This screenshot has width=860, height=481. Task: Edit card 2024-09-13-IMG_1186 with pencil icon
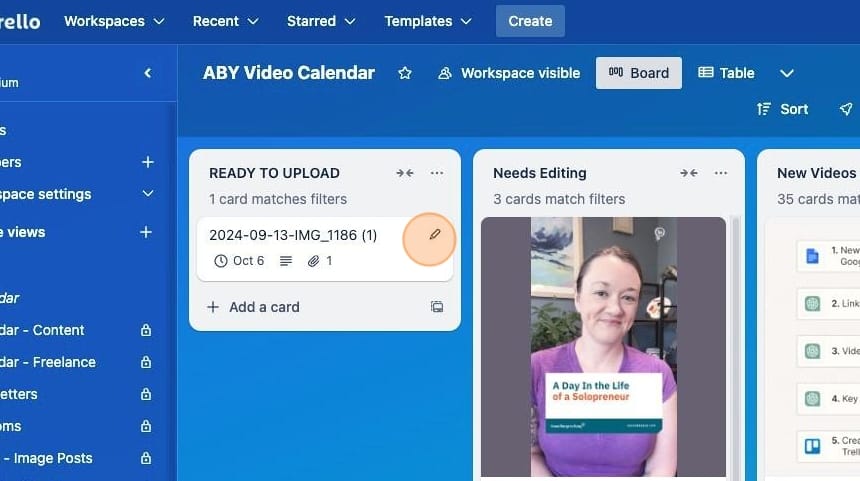click(x=434, y=235)
